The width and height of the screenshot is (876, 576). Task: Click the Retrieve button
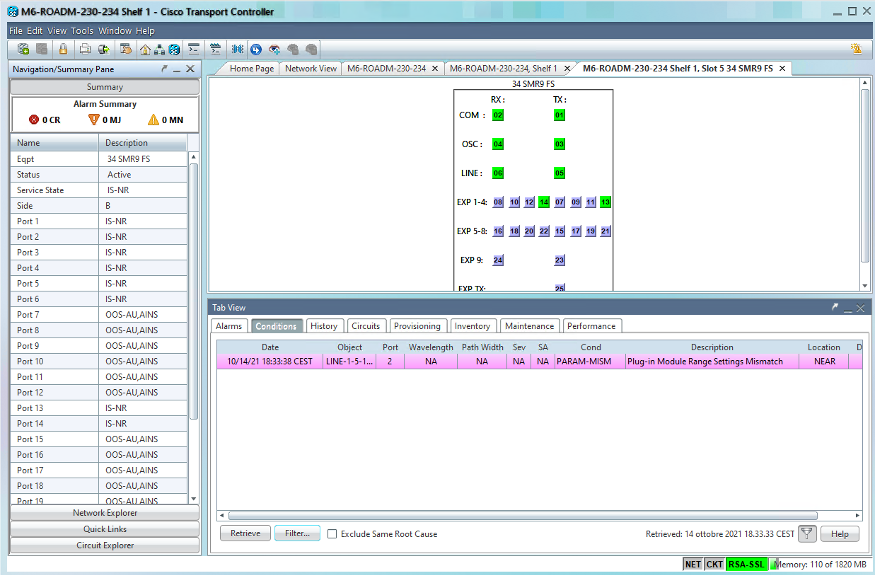(245, 534)
